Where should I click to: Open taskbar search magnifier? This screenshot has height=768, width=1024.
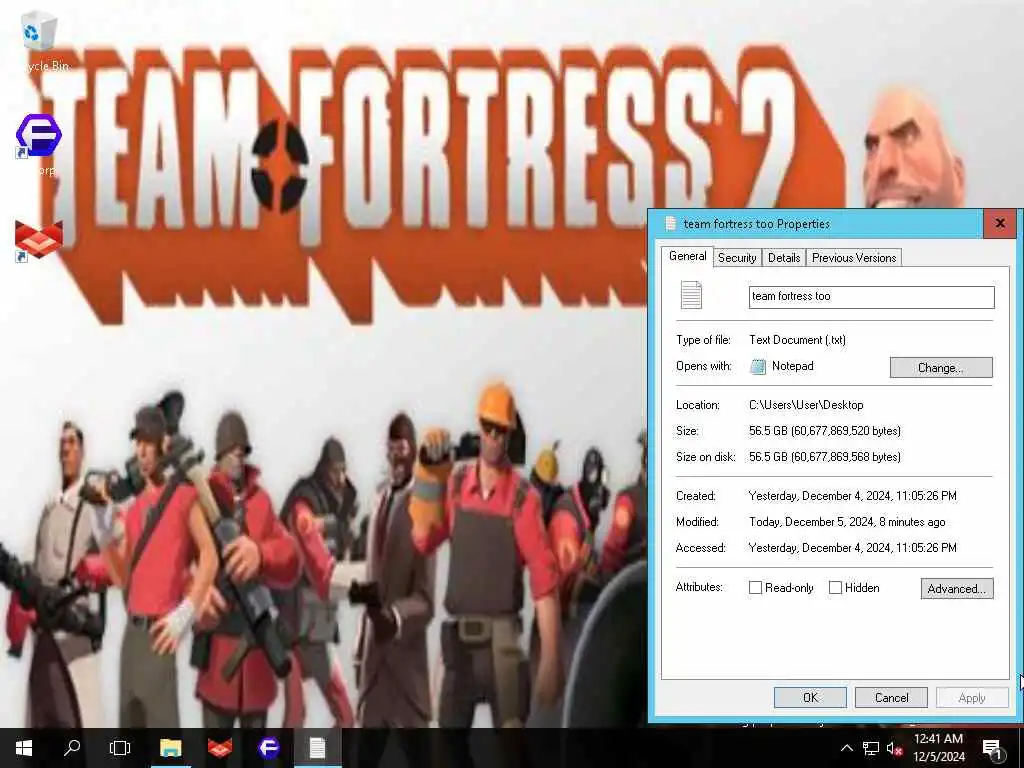[x=72, y=748]
